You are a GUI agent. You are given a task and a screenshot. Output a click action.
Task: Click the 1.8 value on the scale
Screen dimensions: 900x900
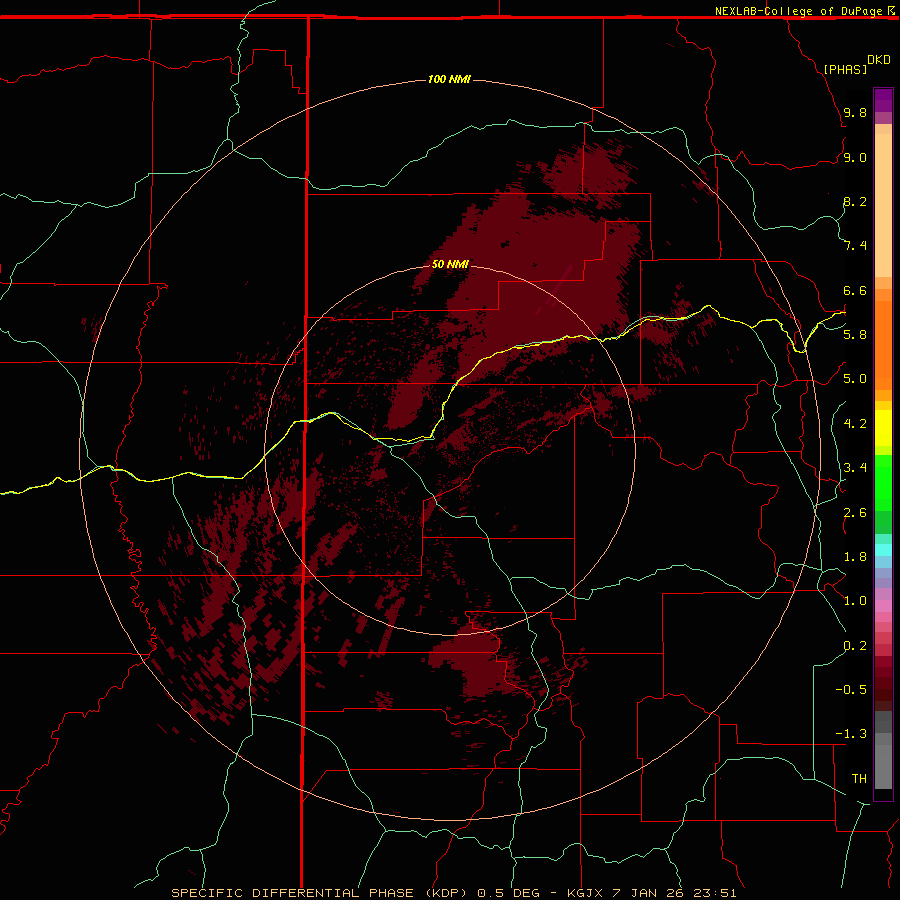tap(855, 557)
